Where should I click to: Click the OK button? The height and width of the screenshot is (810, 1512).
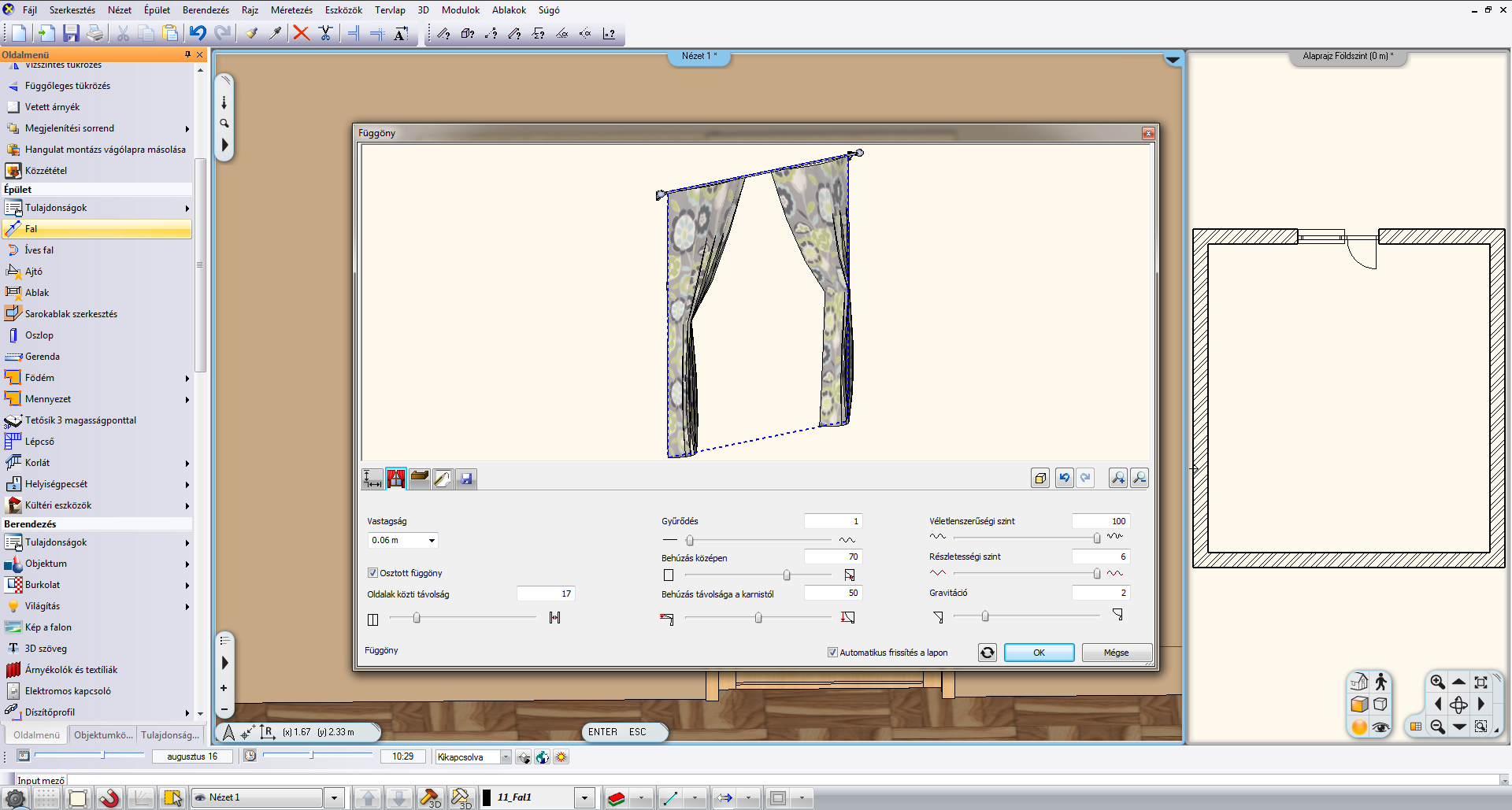pos(1039,653)
